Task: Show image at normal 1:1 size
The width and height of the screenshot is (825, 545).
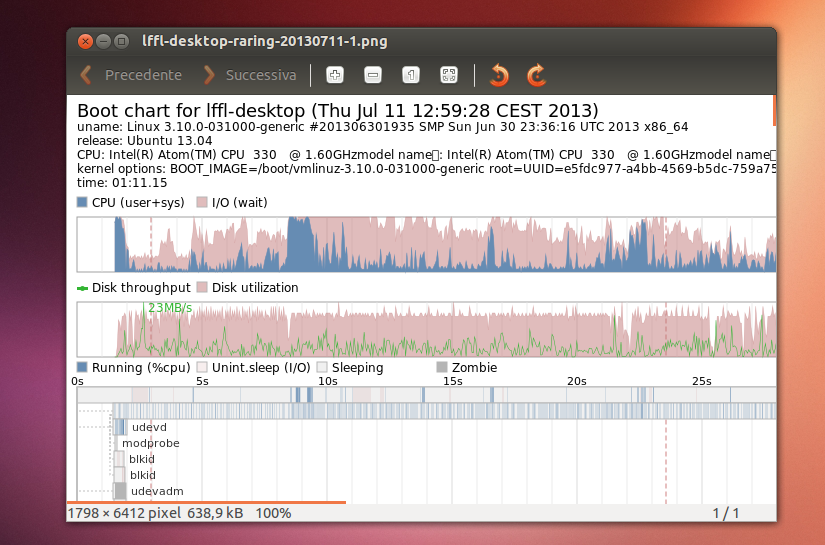Action: [x=410, y=75]
